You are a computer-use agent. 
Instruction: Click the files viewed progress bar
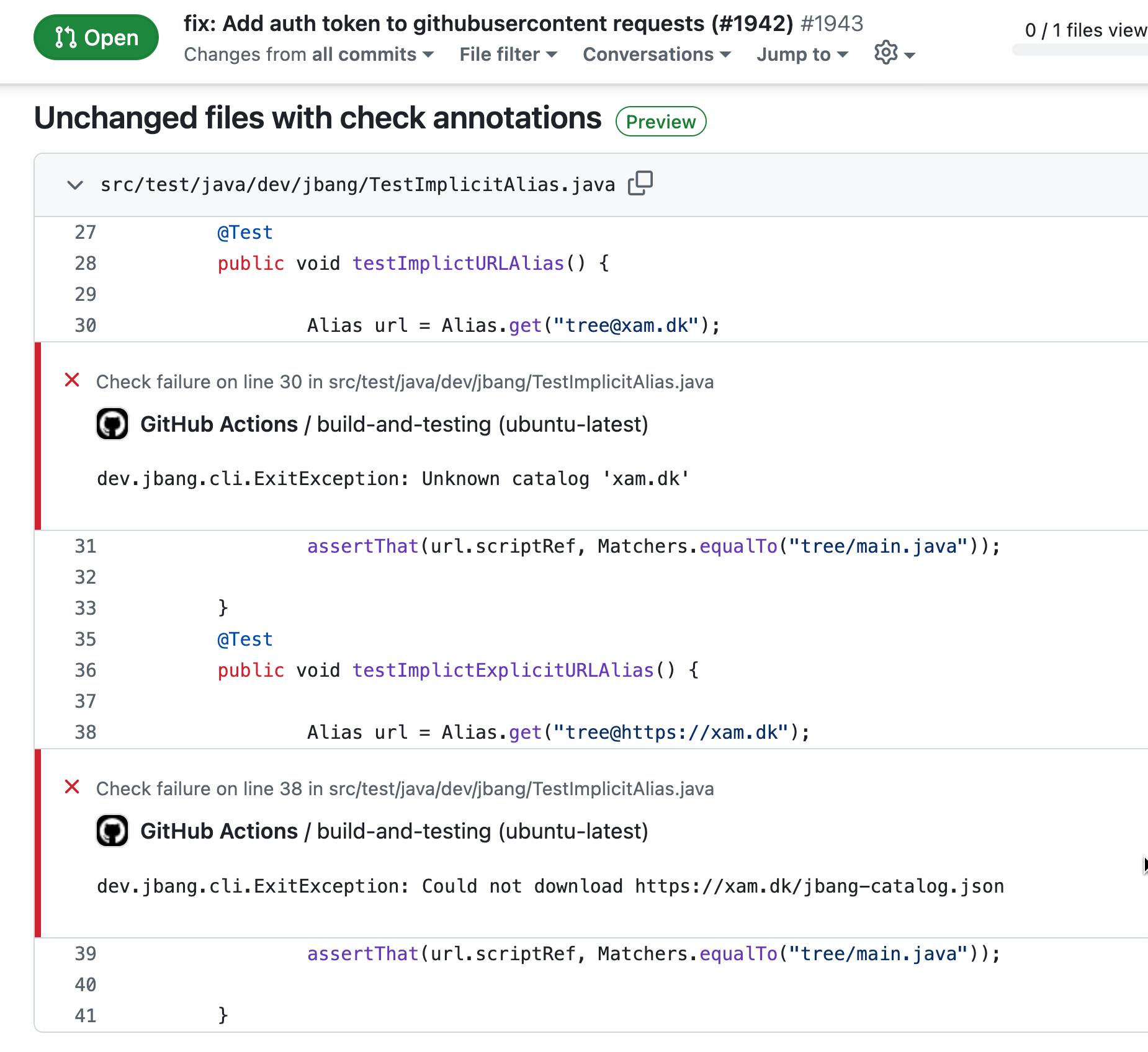(1080, 50)
